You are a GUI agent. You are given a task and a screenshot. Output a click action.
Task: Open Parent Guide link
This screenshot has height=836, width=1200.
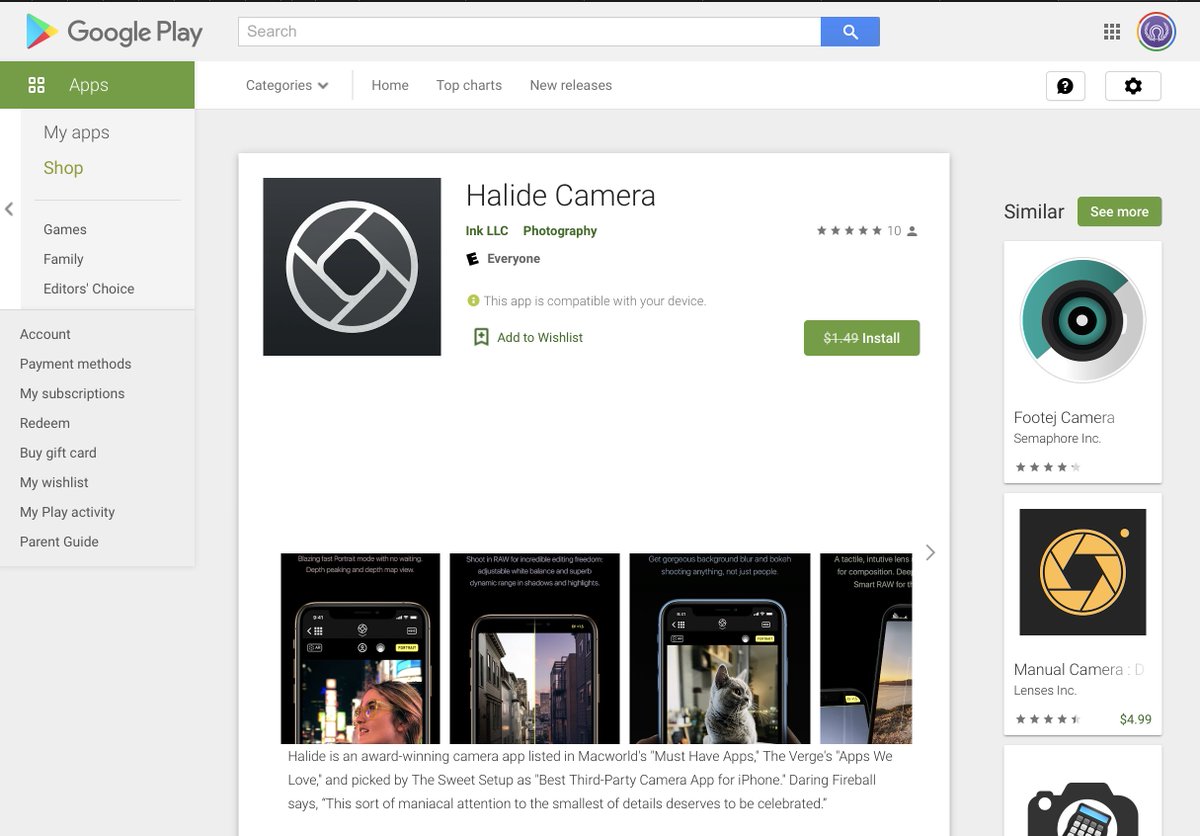coord(59,542)
